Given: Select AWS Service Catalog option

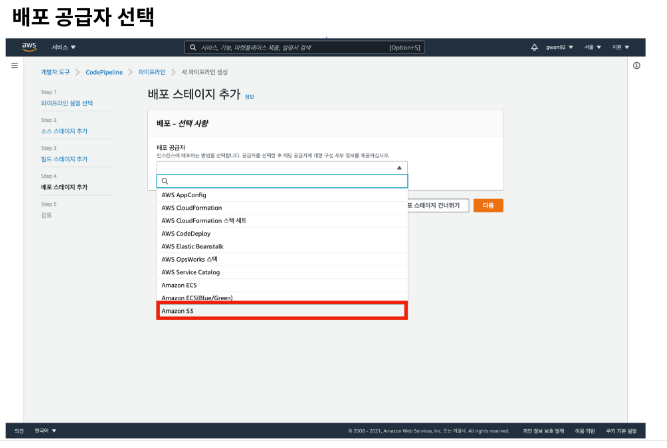Looking at the screenshot, I should pyautogui.click(x=282, y=272).
